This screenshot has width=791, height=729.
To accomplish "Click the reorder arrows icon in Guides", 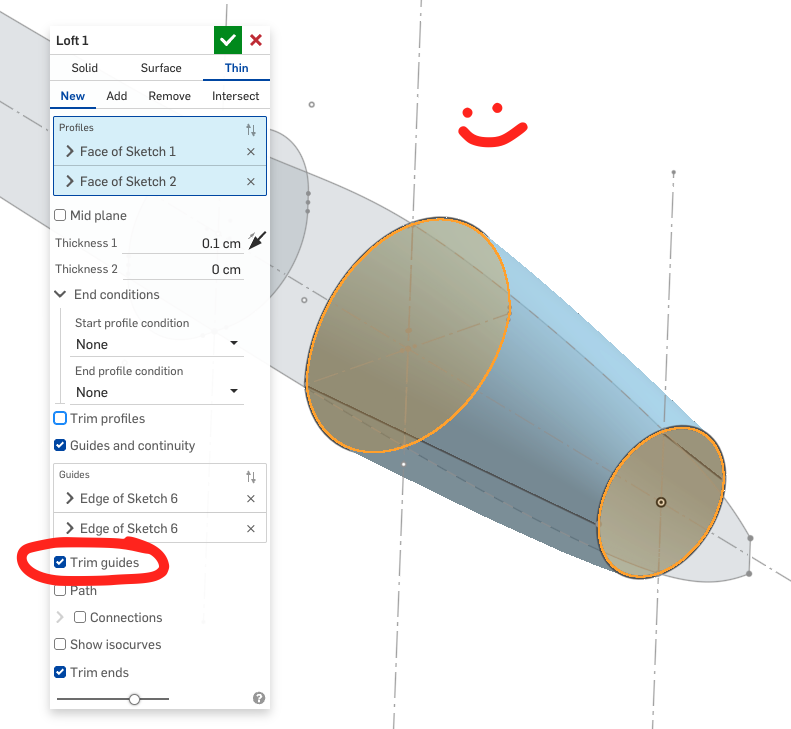I will click(x=251, y=477).
